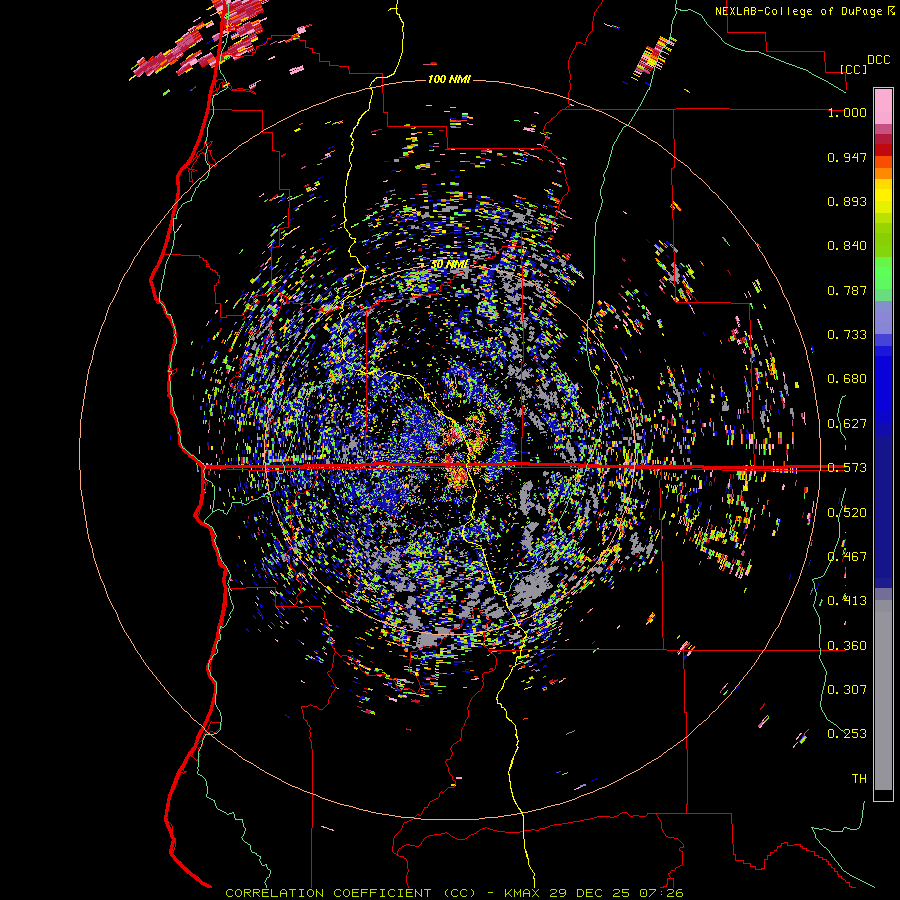Pick the lavender segment of the color bar
This screenshot has height=900, width=900.
(x=883, y=317)
